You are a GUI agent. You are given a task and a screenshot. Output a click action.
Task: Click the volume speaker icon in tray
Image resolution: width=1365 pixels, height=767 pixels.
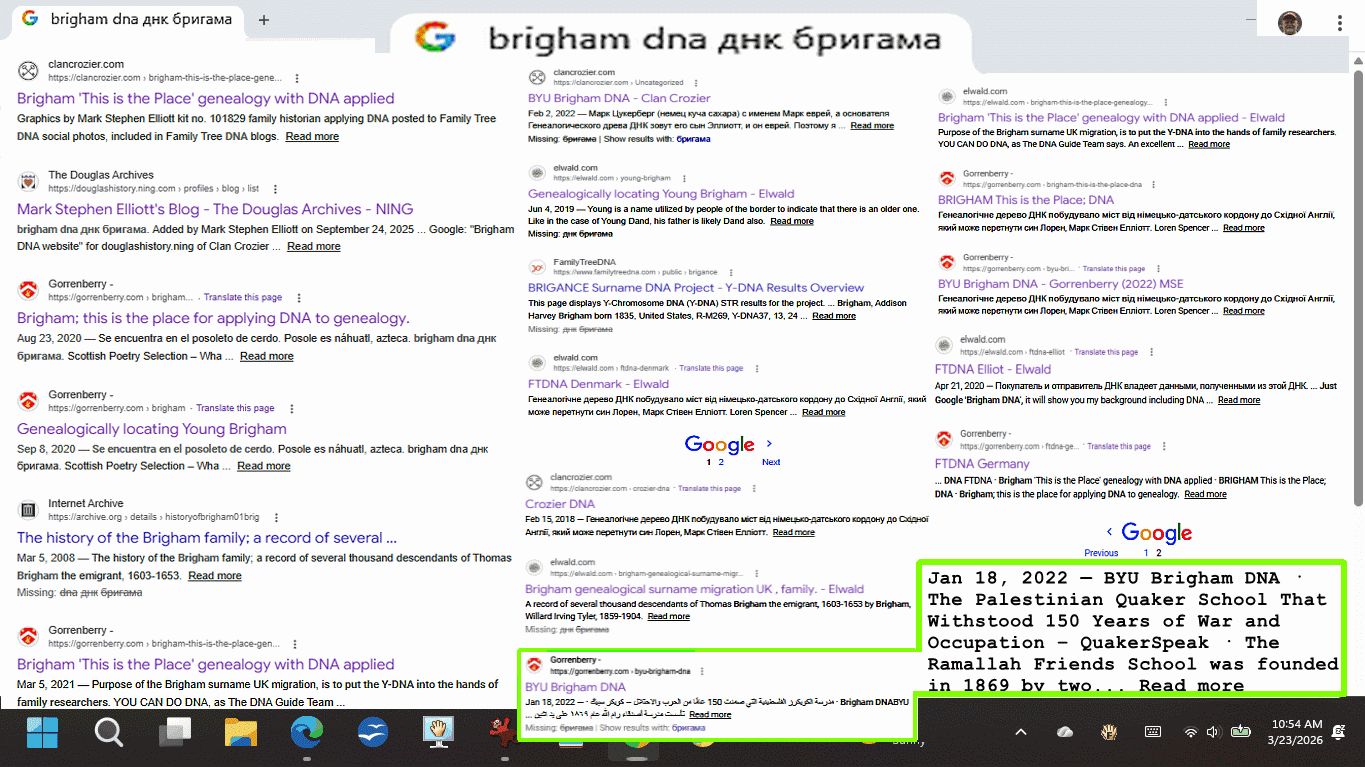1212,732
